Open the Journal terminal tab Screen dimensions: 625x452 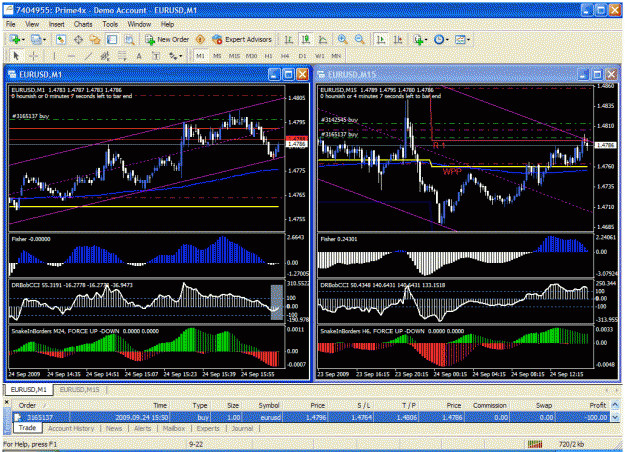tap(242, 428)
